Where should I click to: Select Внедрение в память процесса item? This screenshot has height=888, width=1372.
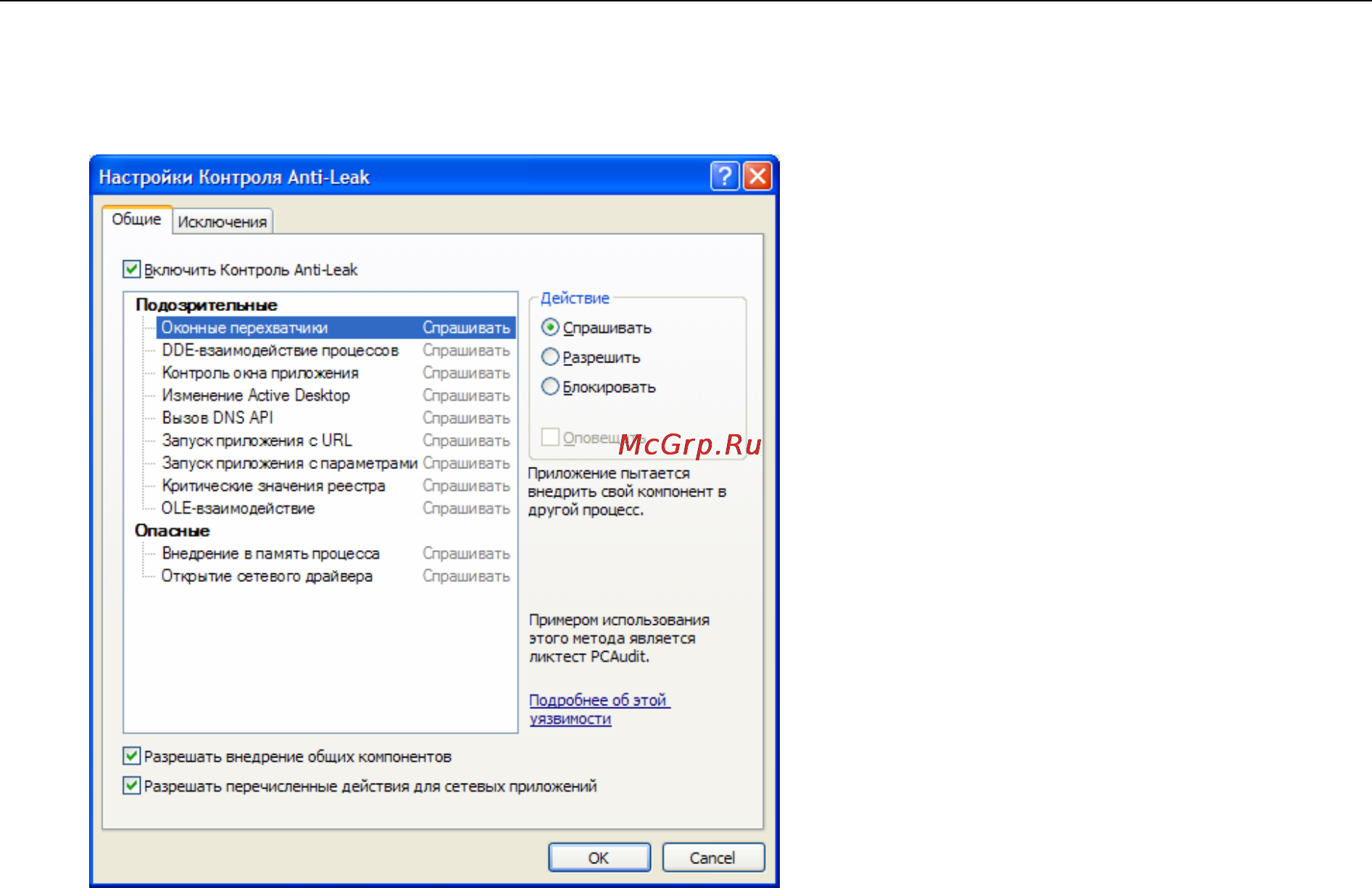[x=270, y=553]
